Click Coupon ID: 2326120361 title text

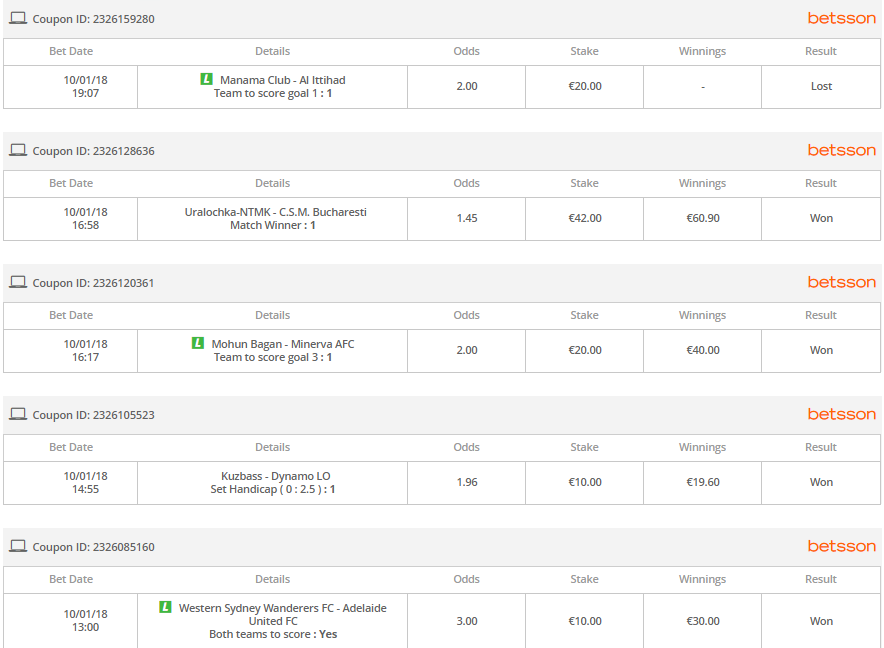point(93,283)
